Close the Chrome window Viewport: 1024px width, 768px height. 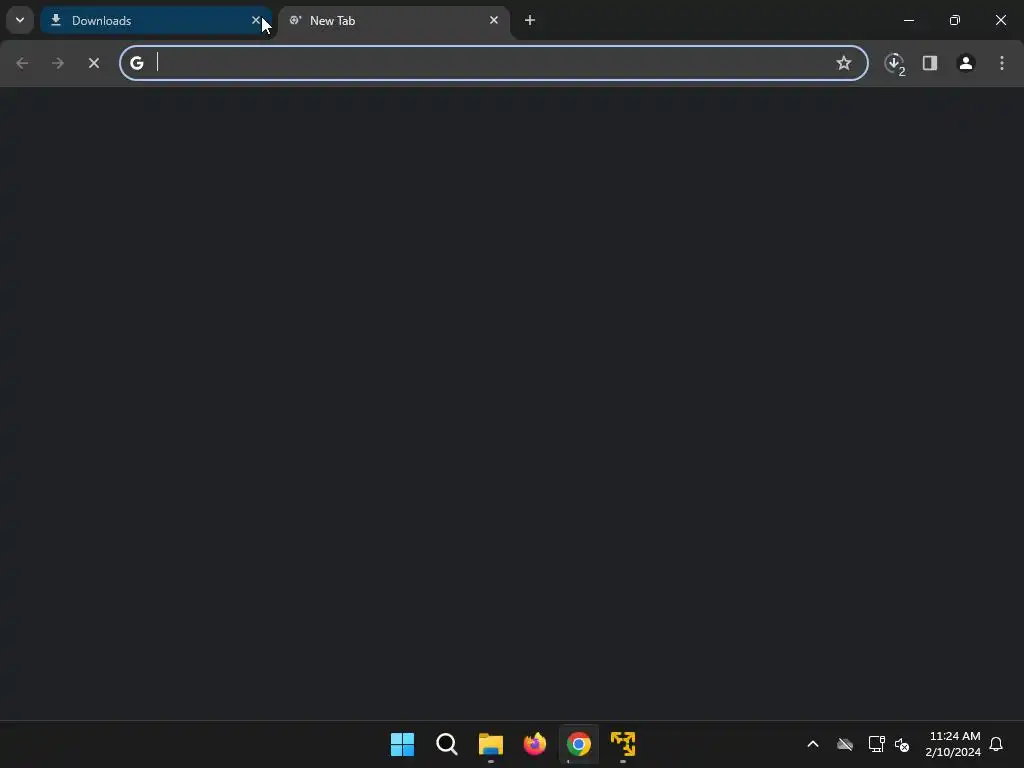pyautogui.click(x=1000, y=20)
